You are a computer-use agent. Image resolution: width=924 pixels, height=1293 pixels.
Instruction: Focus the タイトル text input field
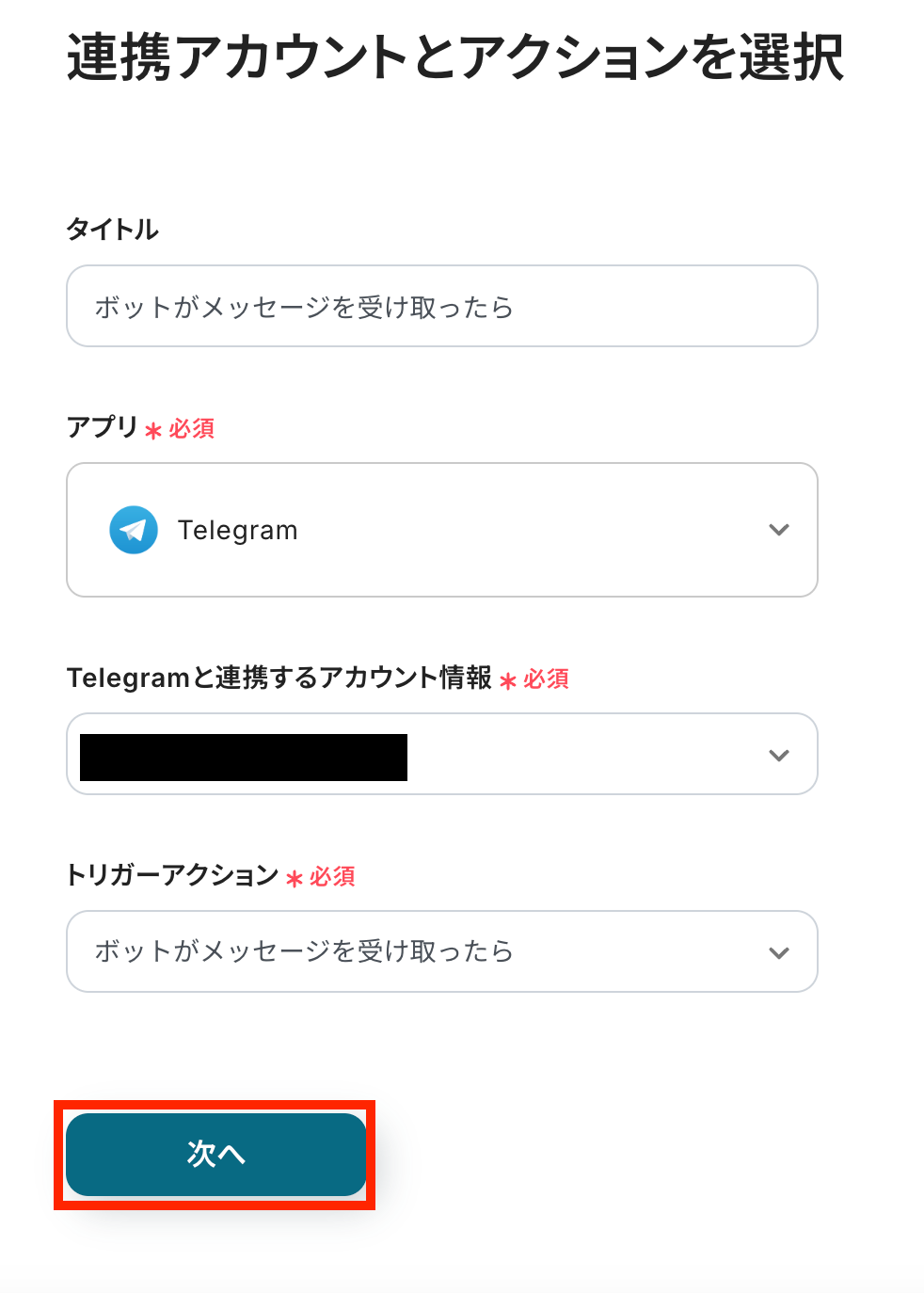pyautogui.click(x=441, y=307)
